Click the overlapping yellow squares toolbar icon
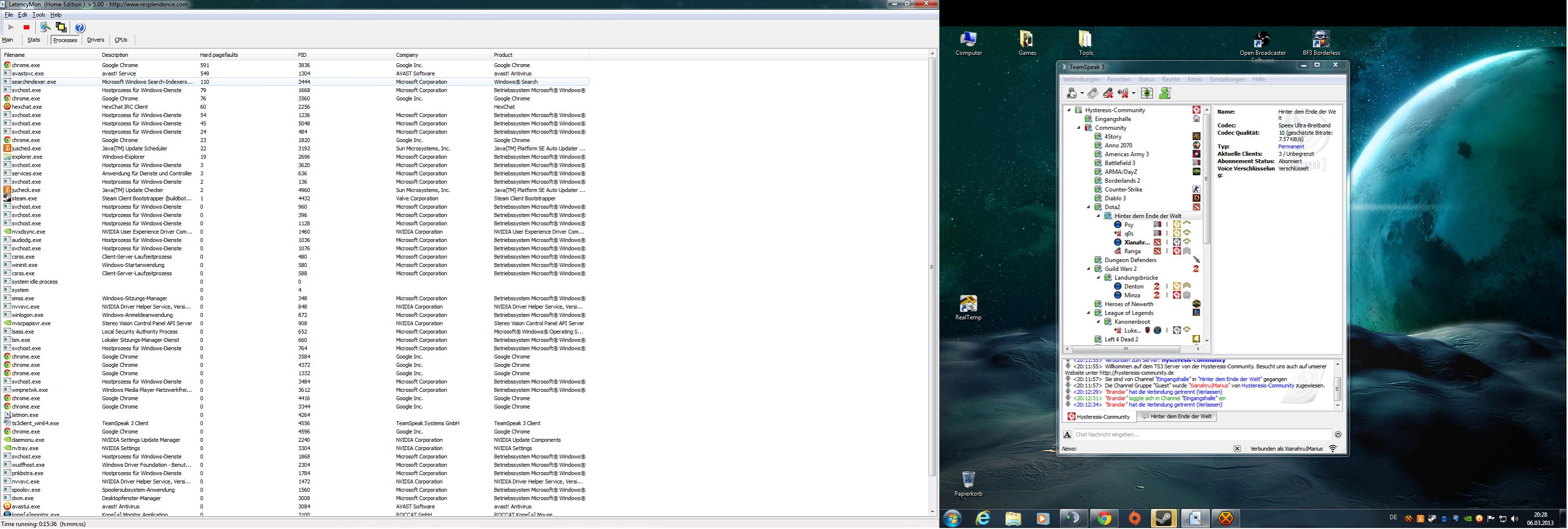The height and width of the screenshot is (529, 1568). tap(61, 27)
